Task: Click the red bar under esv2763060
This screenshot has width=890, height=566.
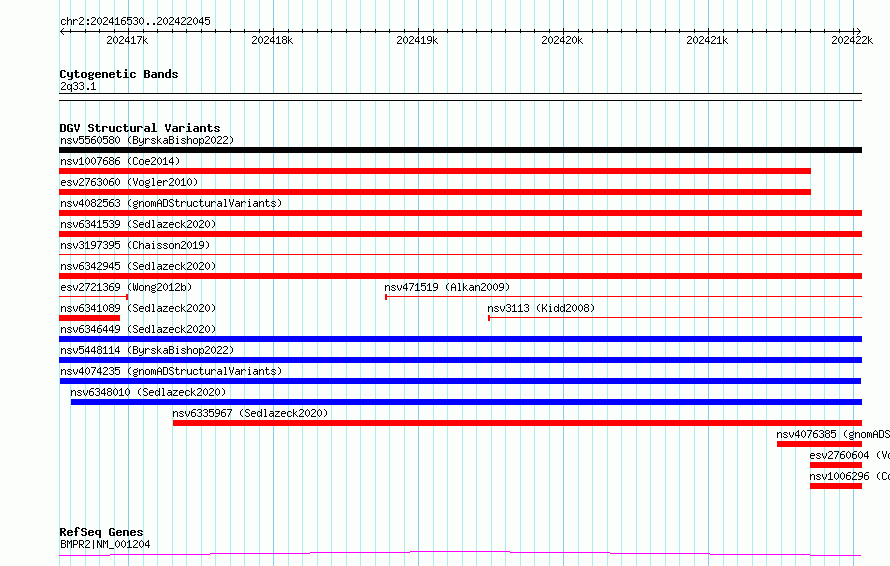Action: coord(435,192)
